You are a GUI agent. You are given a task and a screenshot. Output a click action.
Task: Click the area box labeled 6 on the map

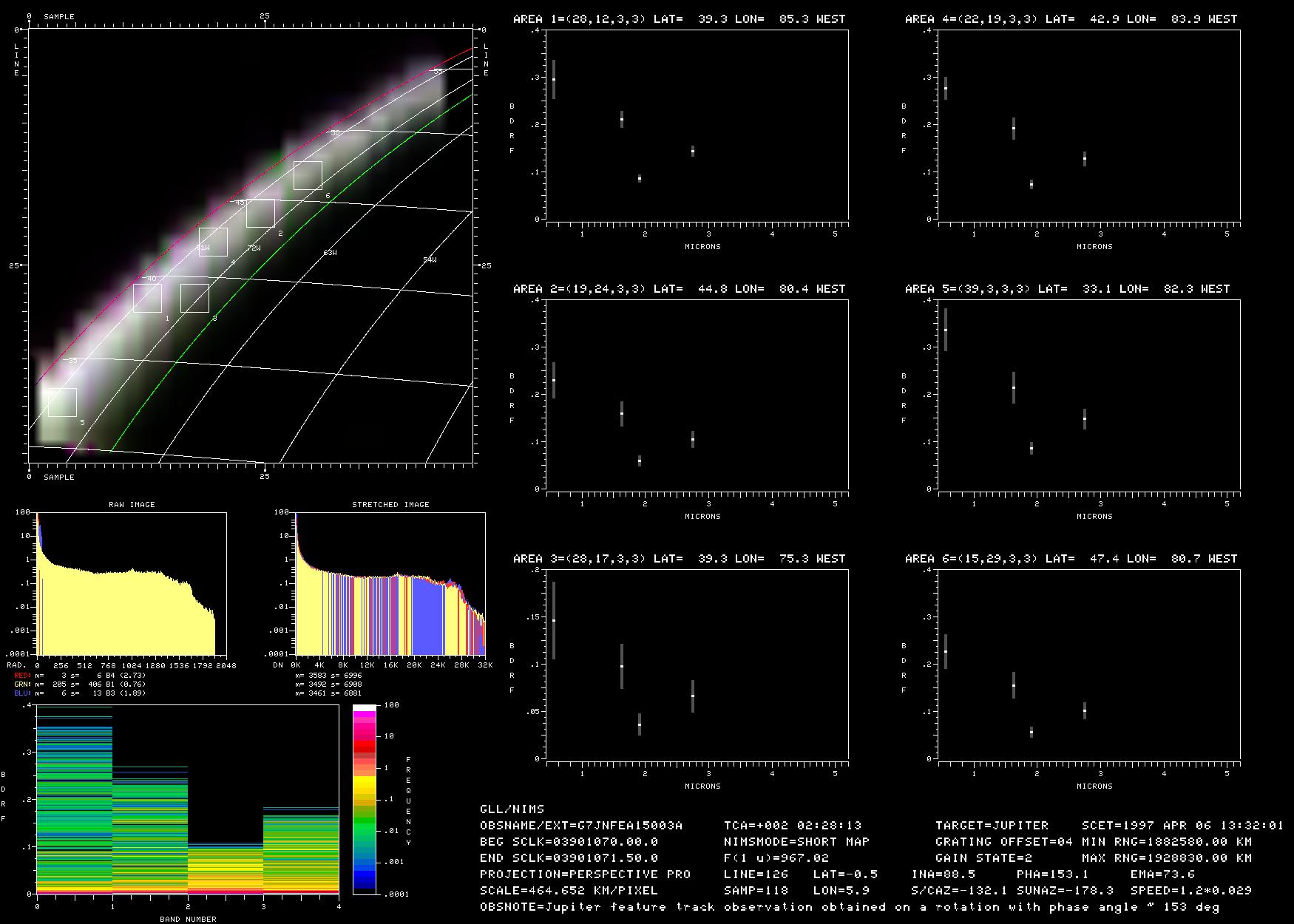pyautogui.click(x=308, y=175)
